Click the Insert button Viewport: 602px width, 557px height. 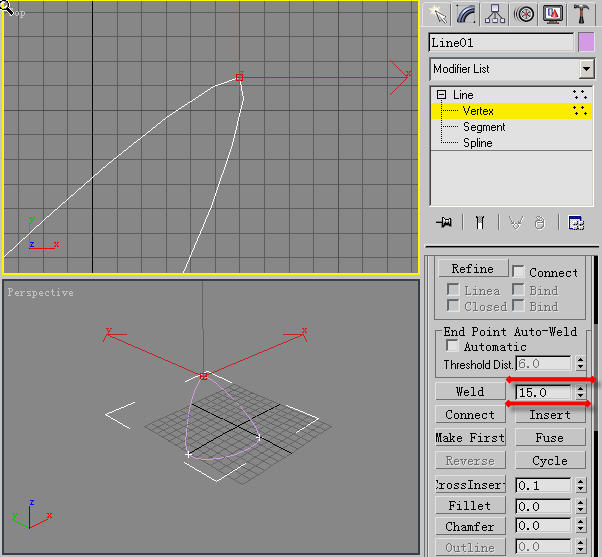(x=550, y=415)
